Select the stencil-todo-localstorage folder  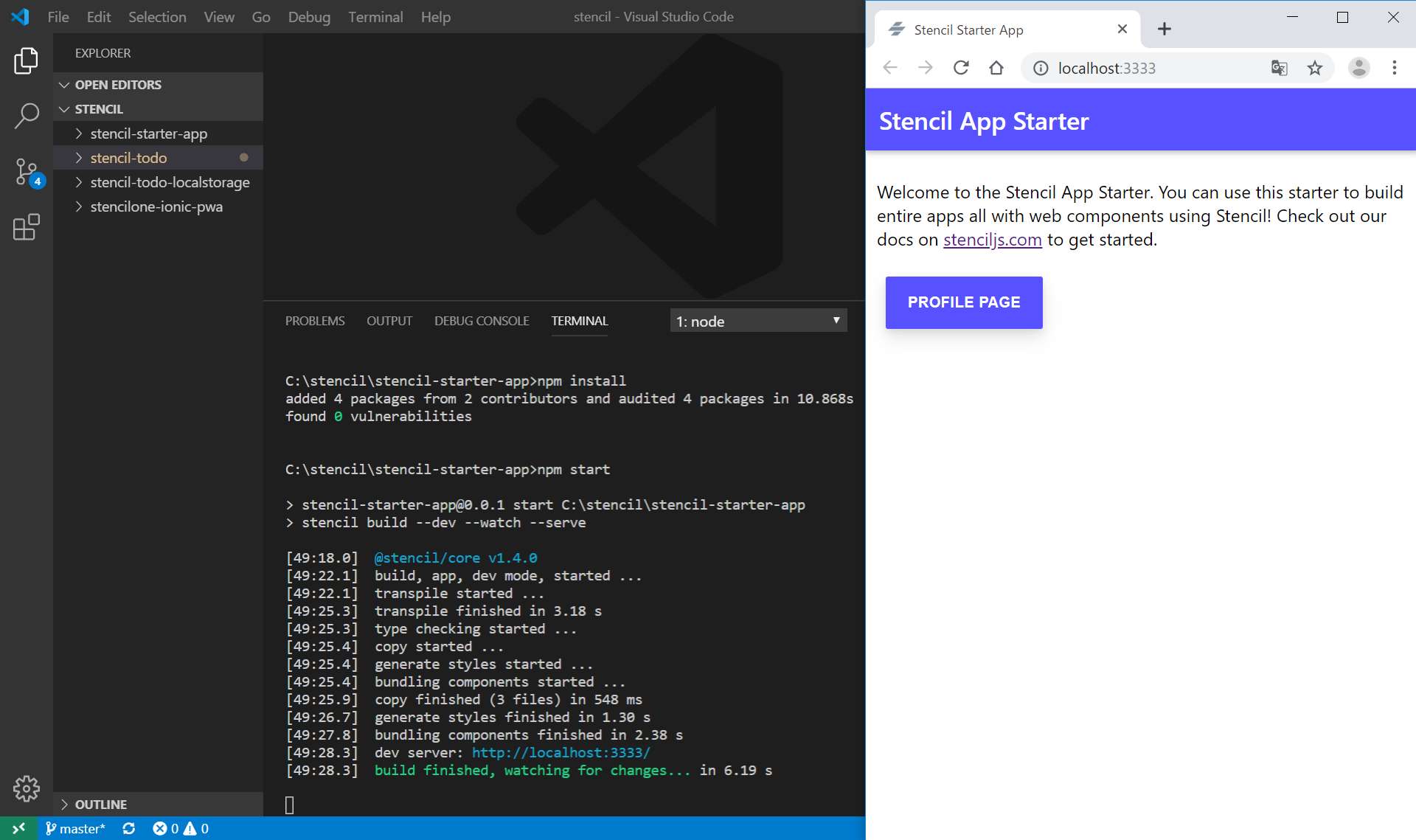point(170,182)
